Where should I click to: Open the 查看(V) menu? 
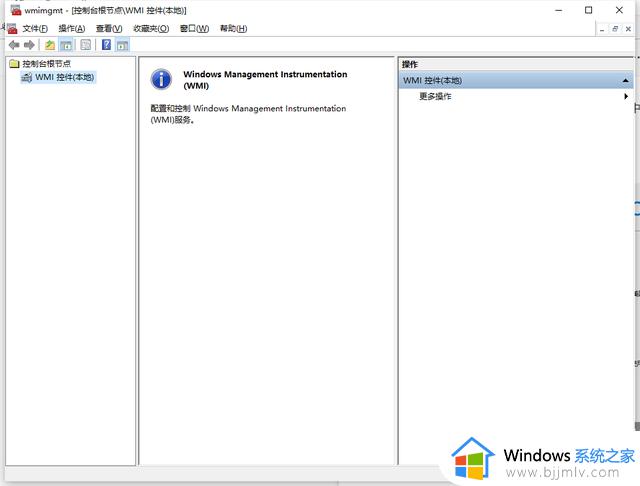[x=109, y=29]
